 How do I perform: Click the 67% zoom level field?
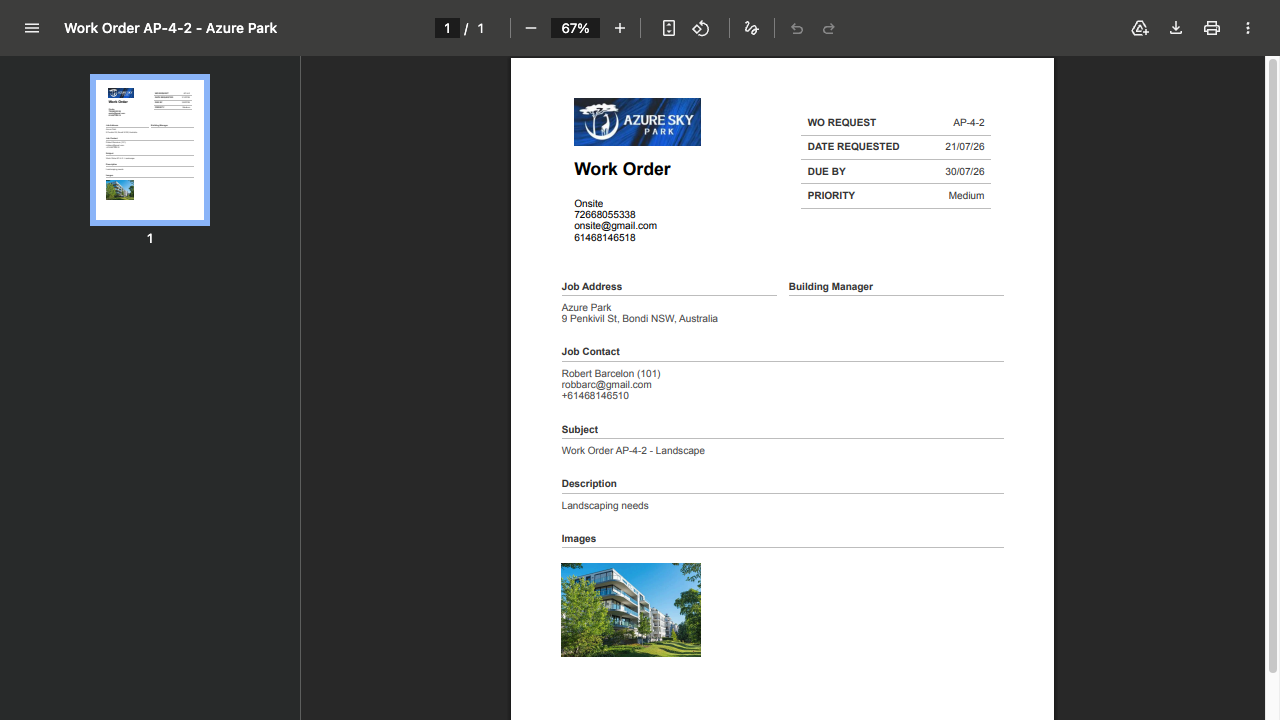tap(575, 28)
